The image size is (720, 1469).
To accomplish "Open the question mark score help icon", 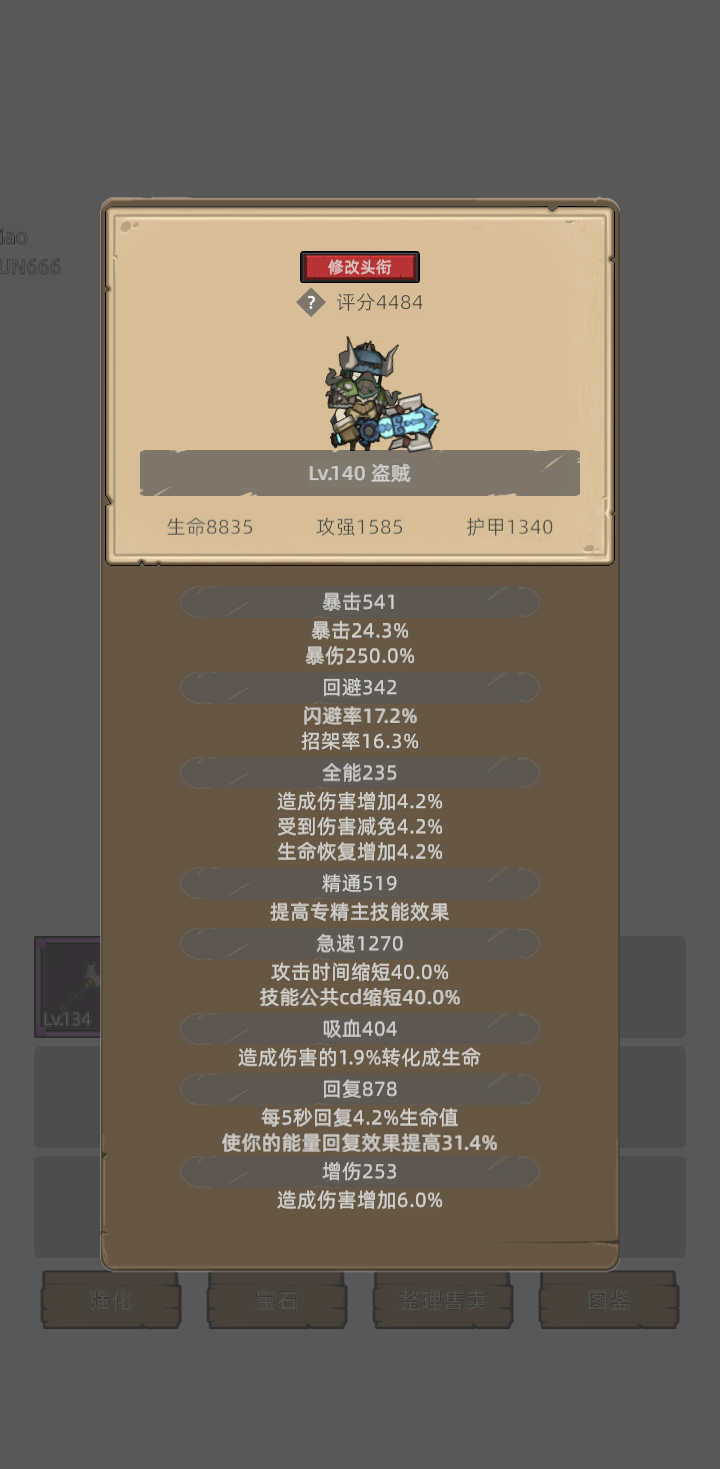I will point(311,302).
